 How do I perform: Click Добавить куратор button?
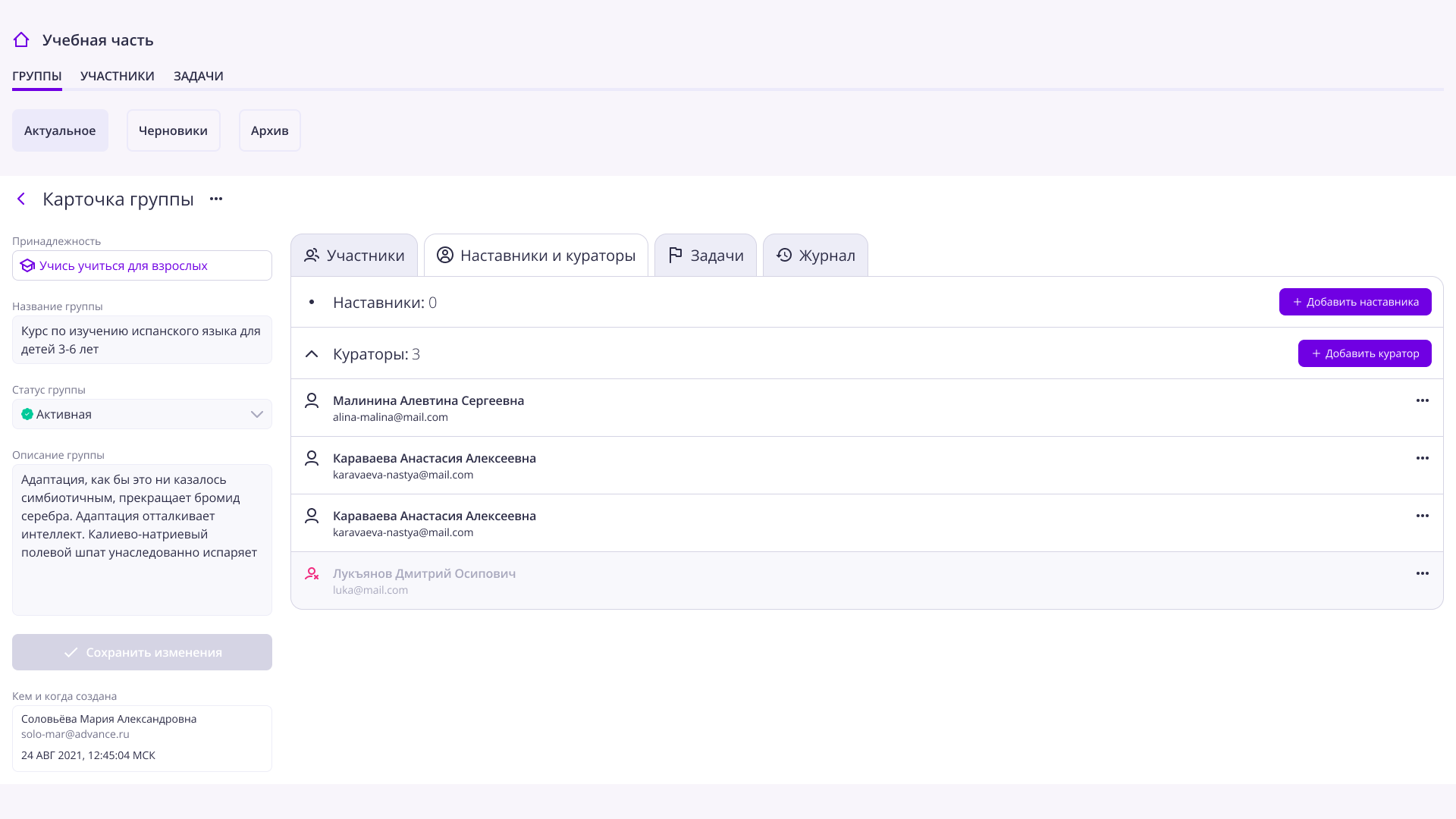coord(1365,353)
